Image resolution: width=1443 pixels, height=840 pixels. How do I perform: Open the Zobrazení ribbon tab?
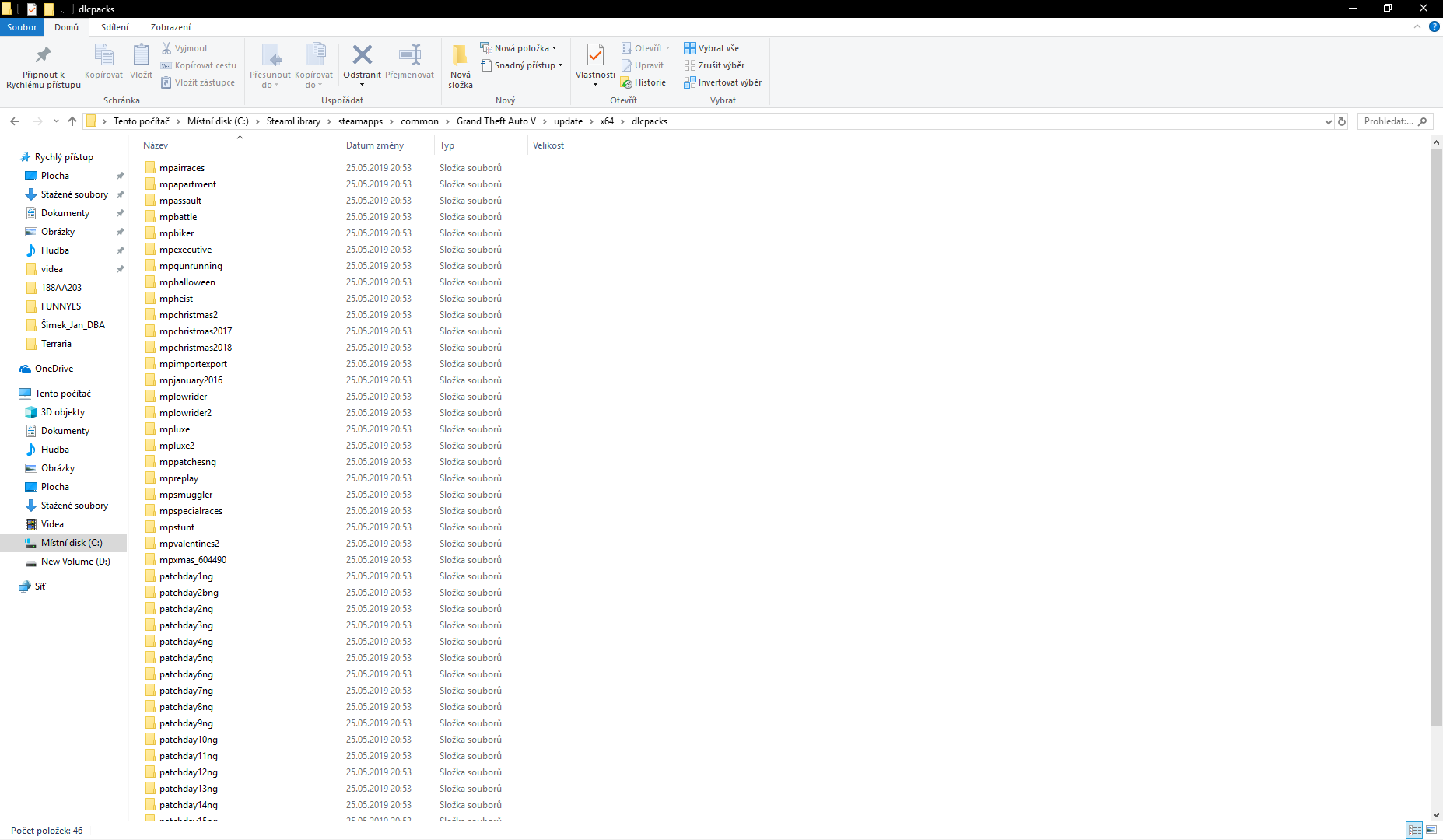[170, 27]
